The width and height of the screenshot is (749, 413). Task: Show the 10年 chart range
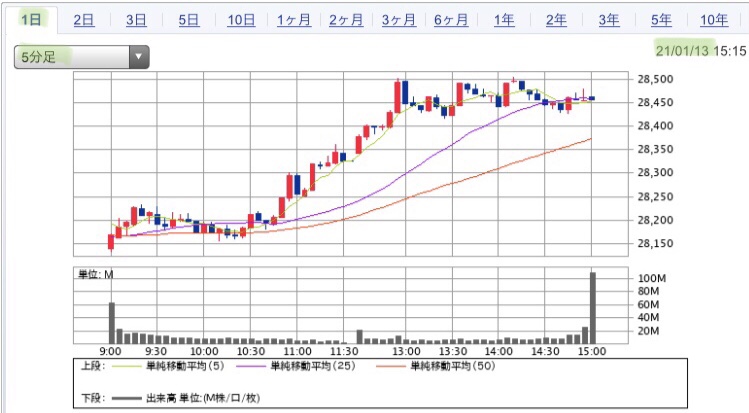714,20
